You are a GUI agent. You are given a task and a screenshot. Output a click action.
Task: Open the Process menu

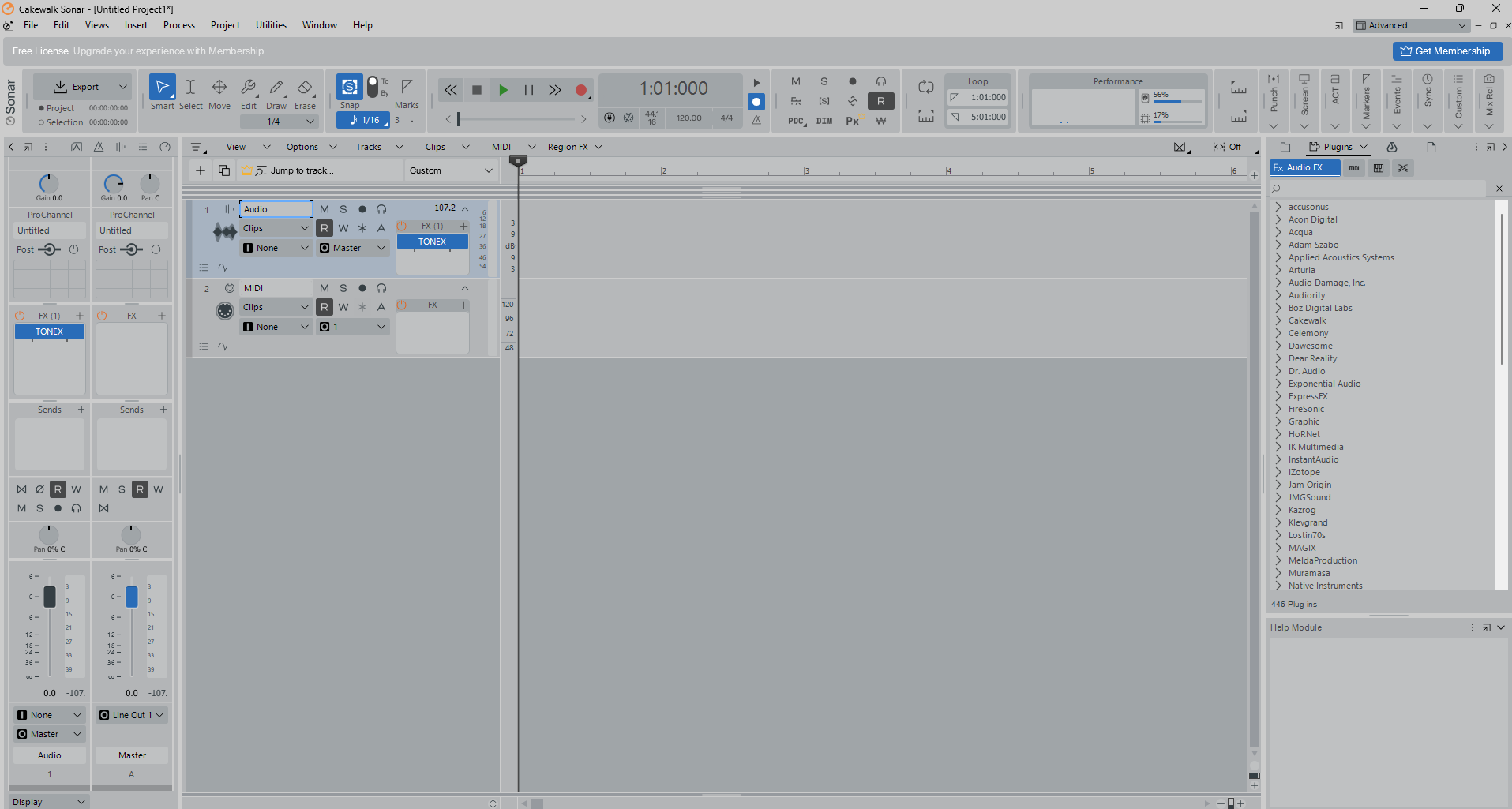179,25
